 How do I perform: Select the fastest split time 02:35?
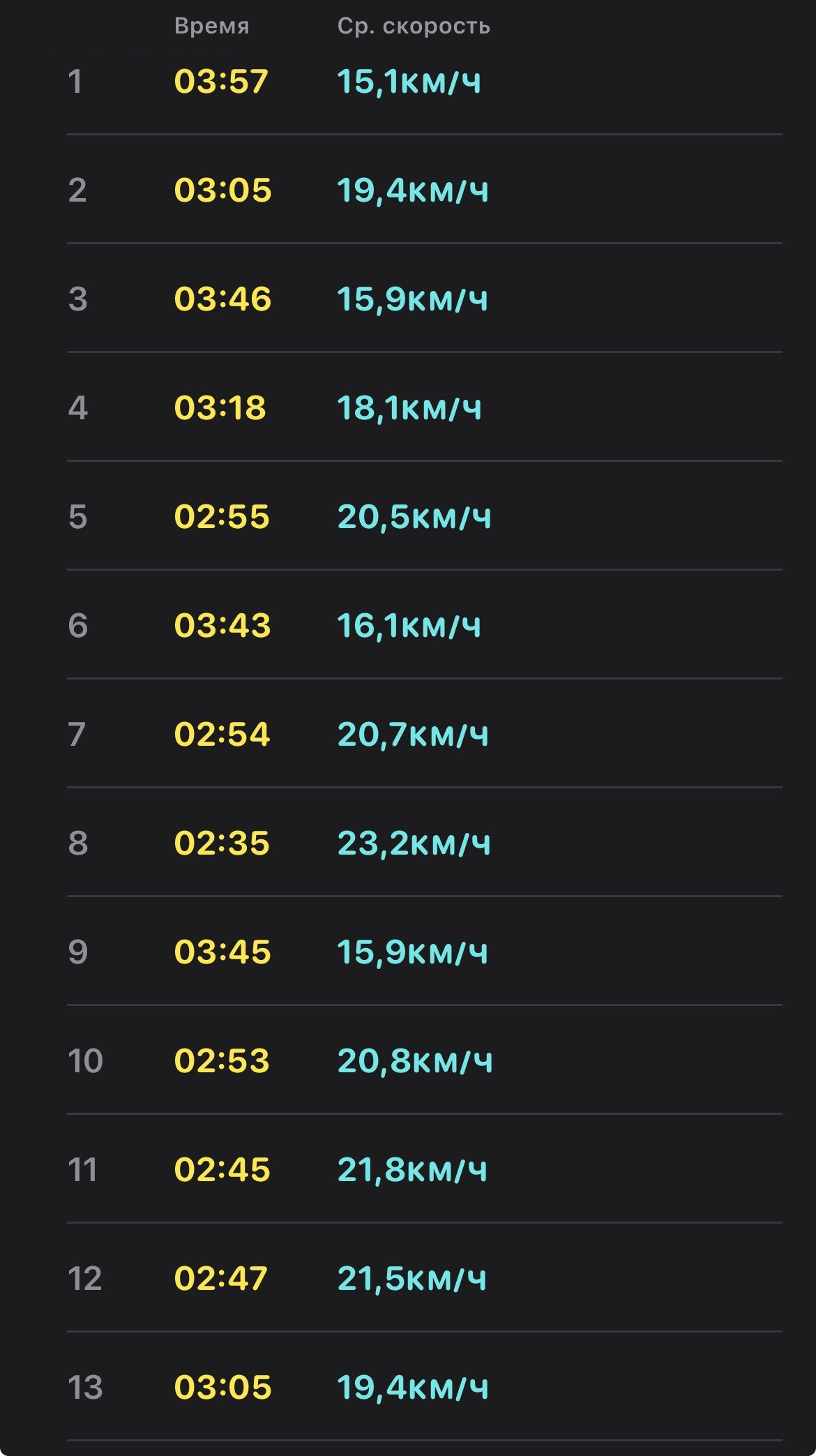[222, 843]
